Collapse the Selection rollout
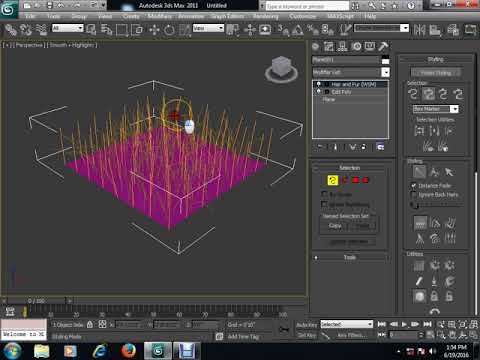This screenshot has height=360, width=480. (350, 168)
